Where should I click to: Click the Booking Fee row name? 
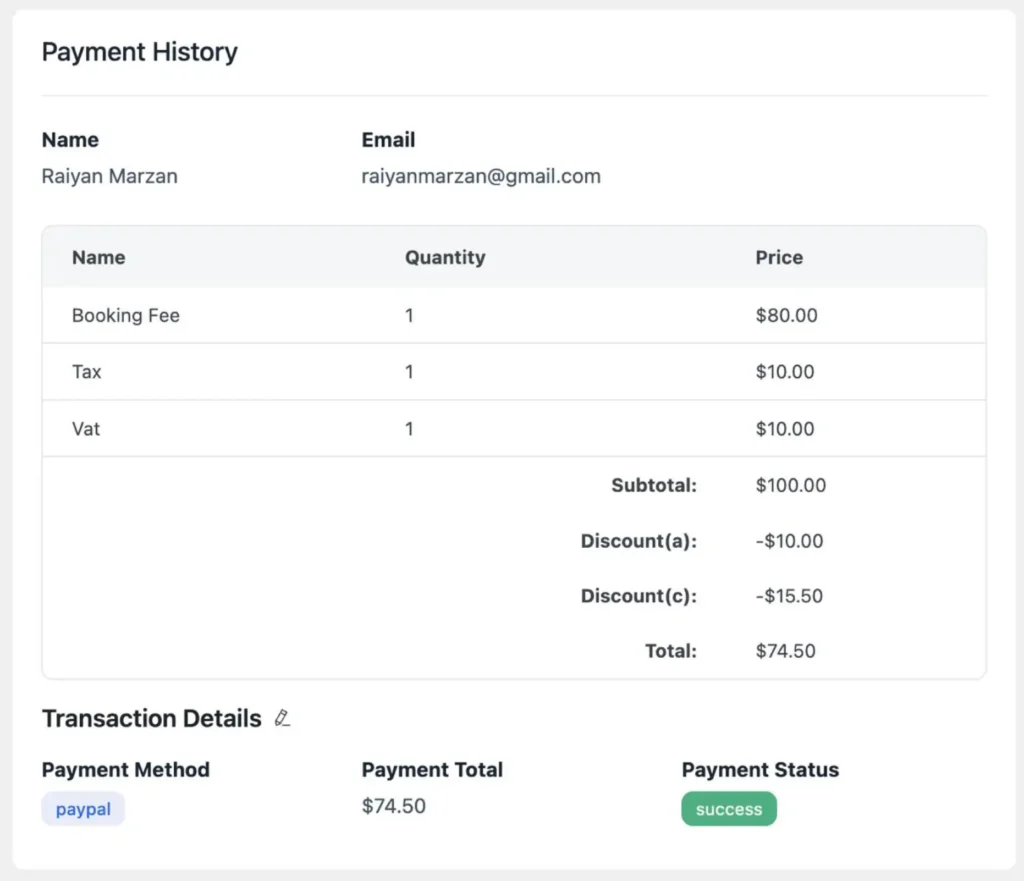pos(125,315)
